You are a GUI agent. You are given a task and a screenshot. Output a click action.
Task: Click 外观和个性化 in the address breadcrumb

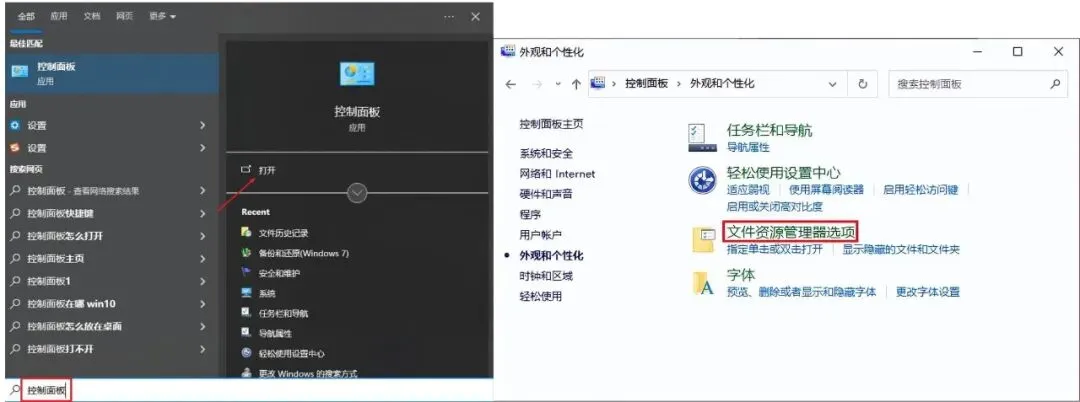(720, 84)
